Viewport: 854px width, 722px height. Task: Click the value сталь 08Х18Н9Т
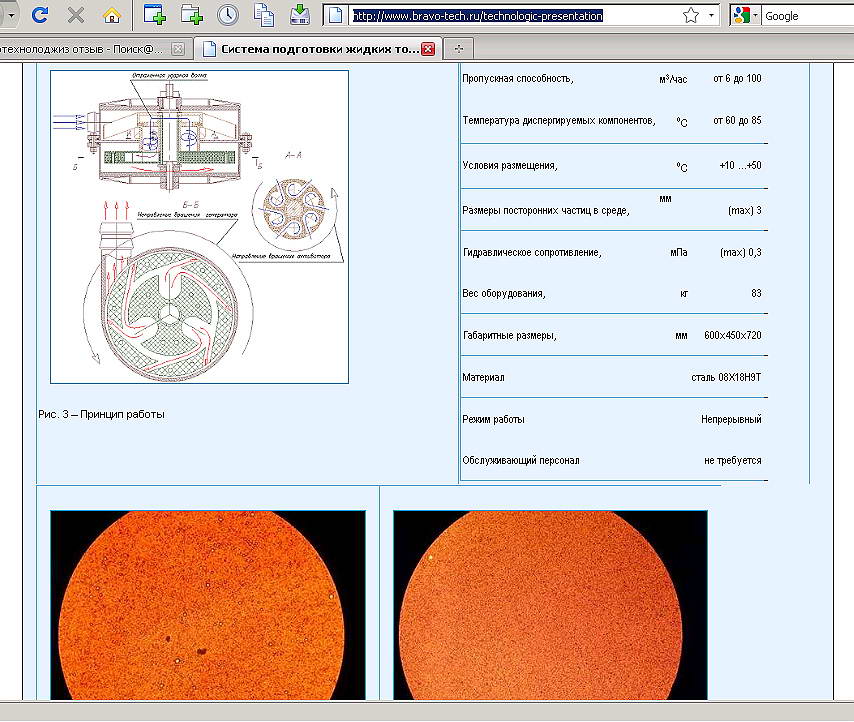click(x=726, y=377)
